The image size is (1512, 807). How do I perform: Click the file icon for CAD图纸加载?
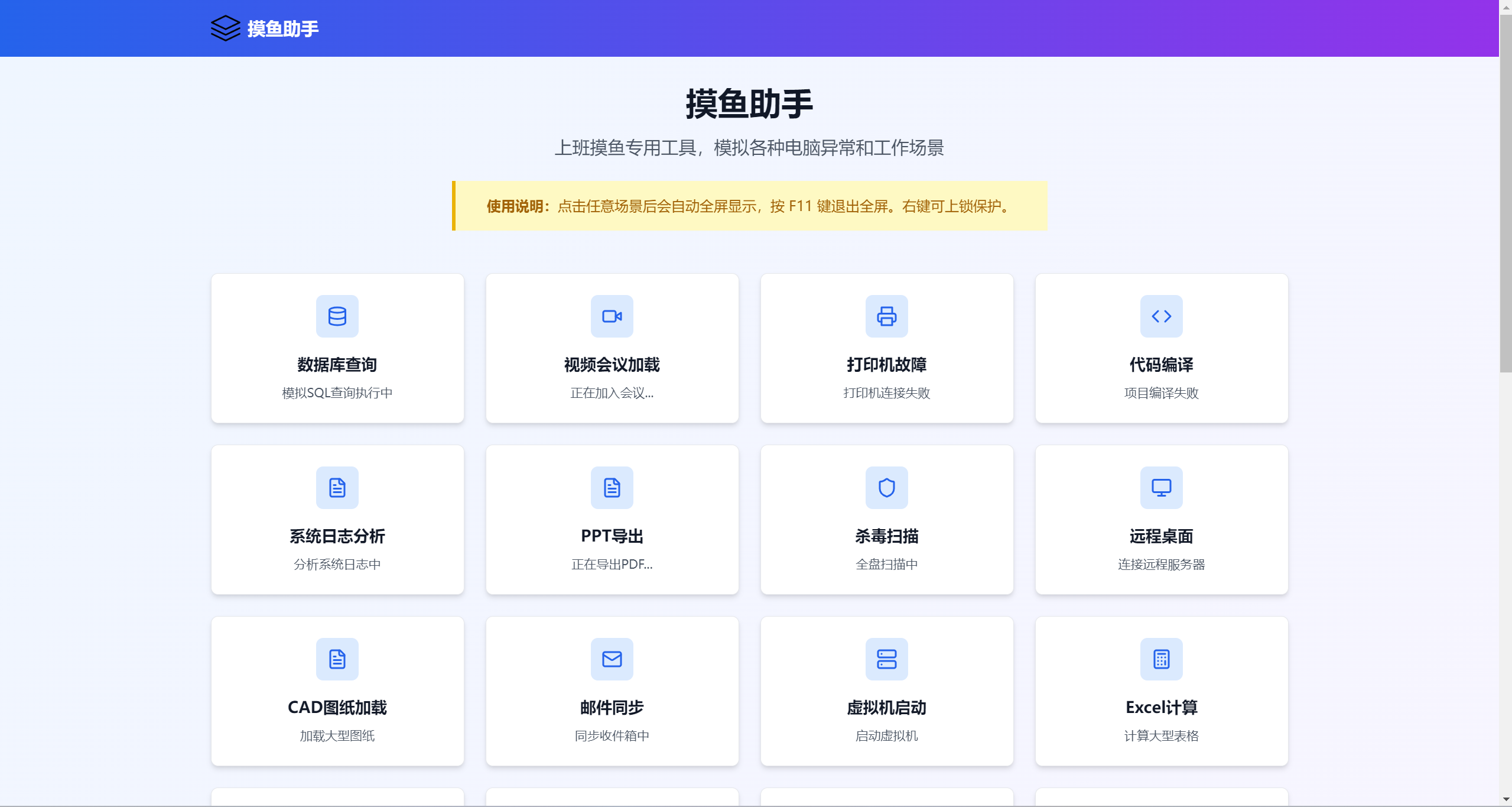337,659
